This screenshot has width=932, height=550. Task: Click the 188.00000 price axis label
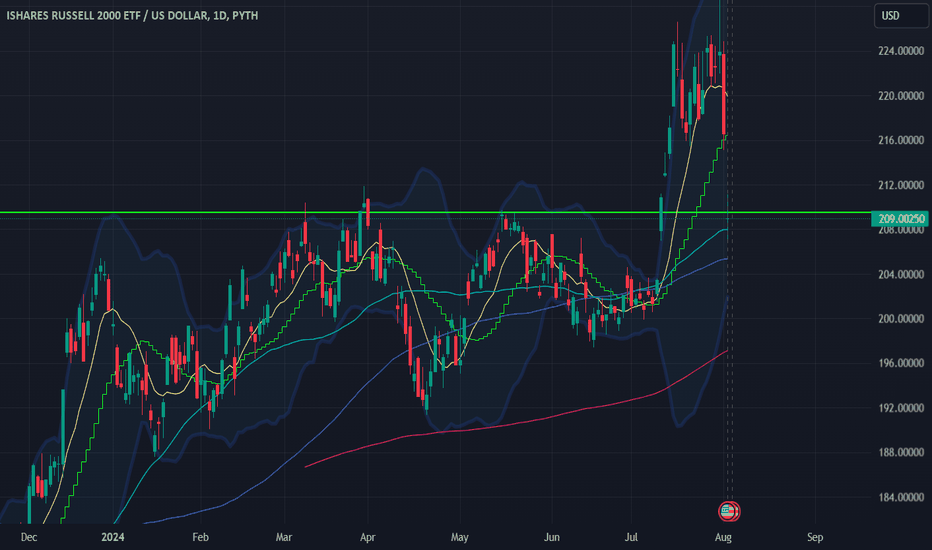[900, 452]
